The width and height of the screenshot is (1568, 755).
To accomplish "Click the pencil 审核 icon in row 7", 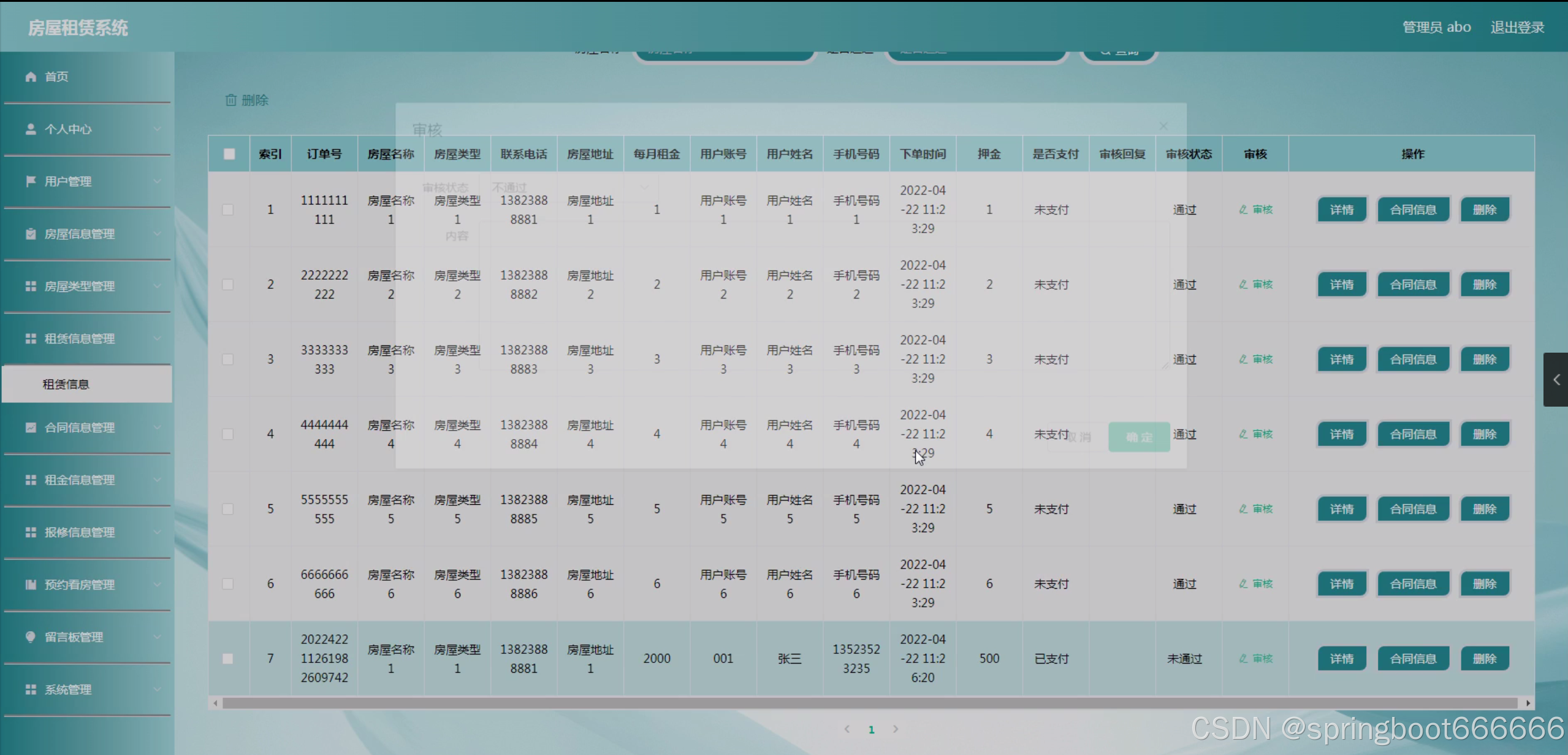I will tap(1243, 659).
